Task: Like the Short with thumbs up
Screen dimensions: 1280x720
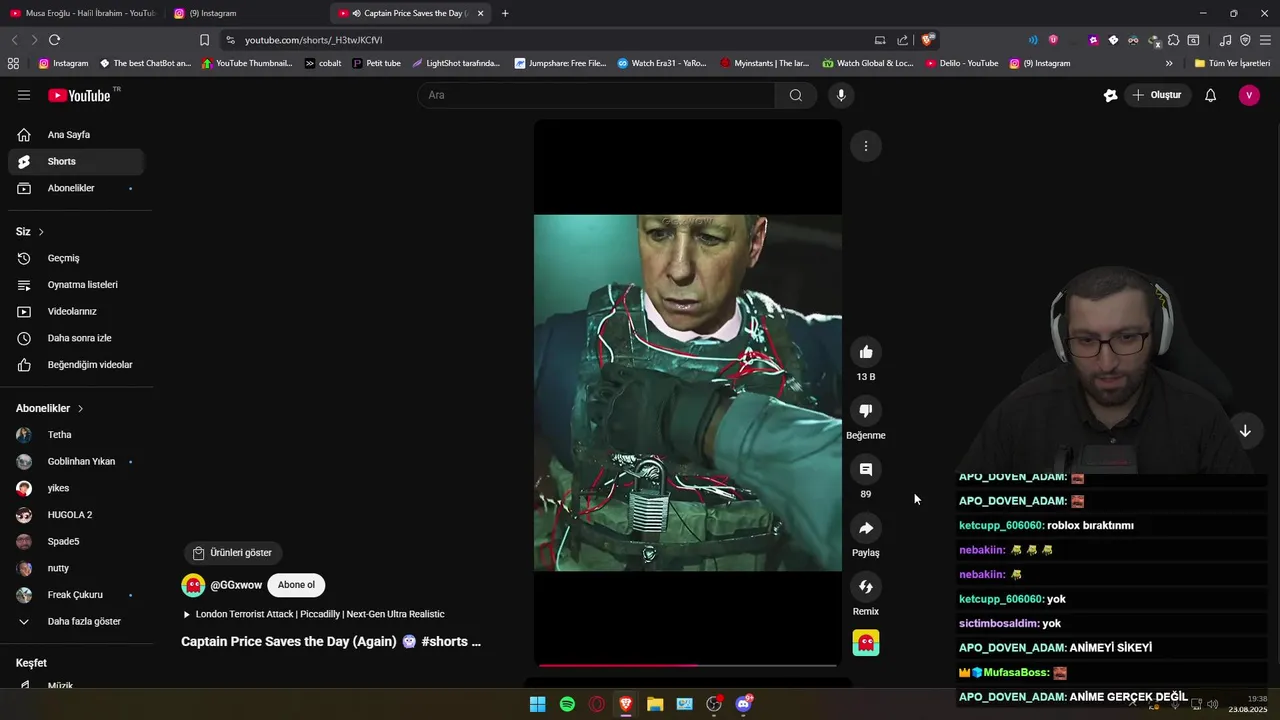Action: [866, 352]
